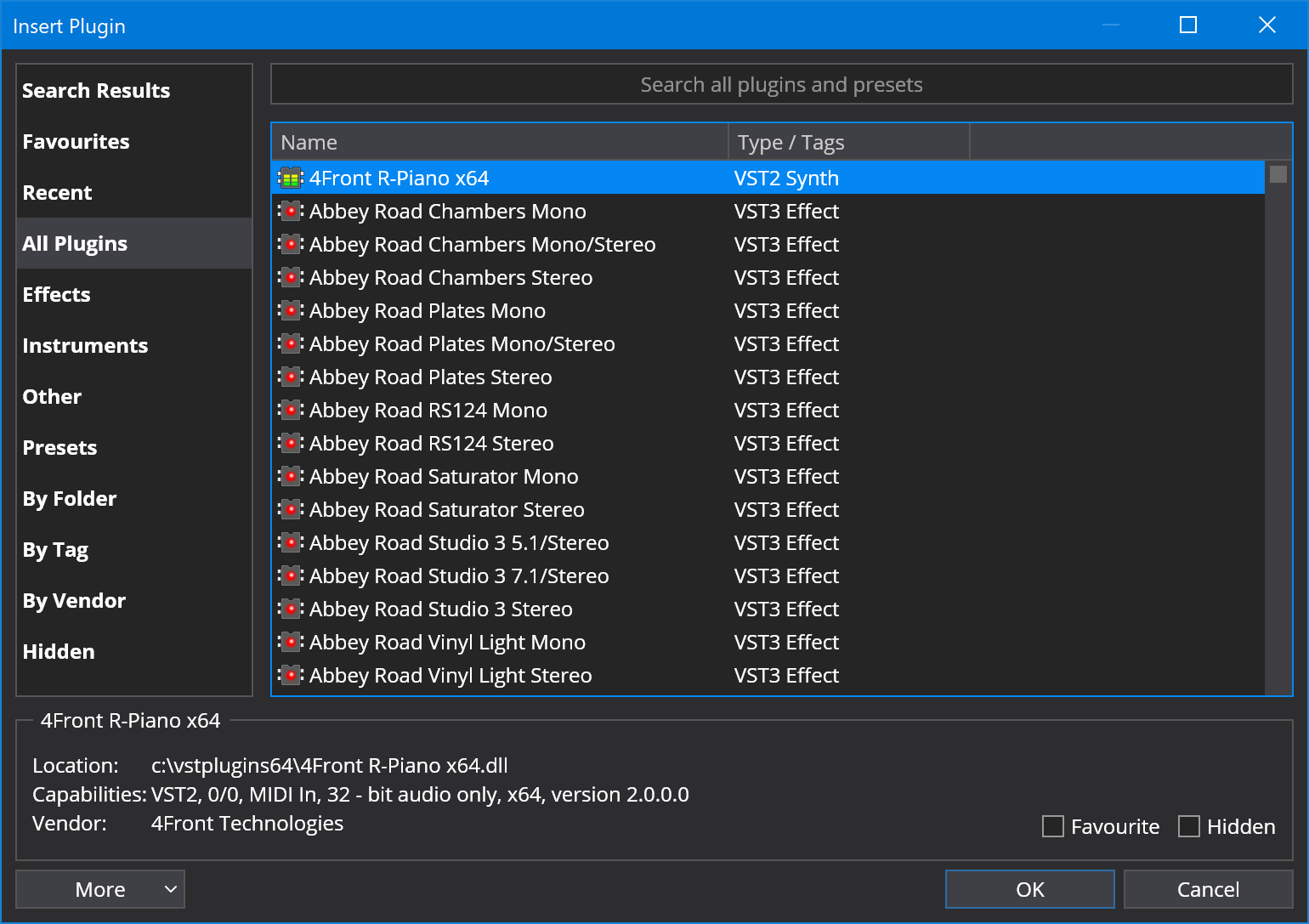Sort the list by Name column header
Image resolution: width=1309 pixels, height=924 pixels.
click(500, 142)
